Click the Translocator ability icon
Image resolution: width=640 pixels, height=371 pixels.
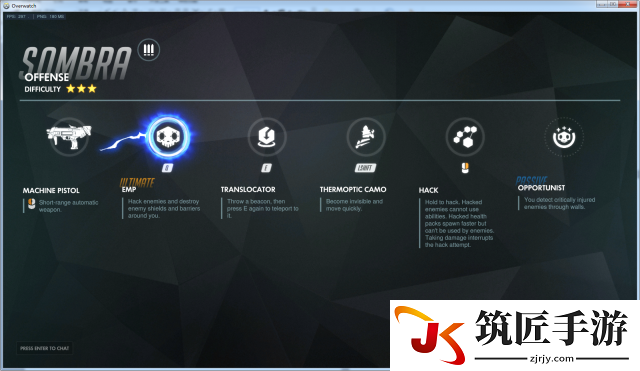267,137
